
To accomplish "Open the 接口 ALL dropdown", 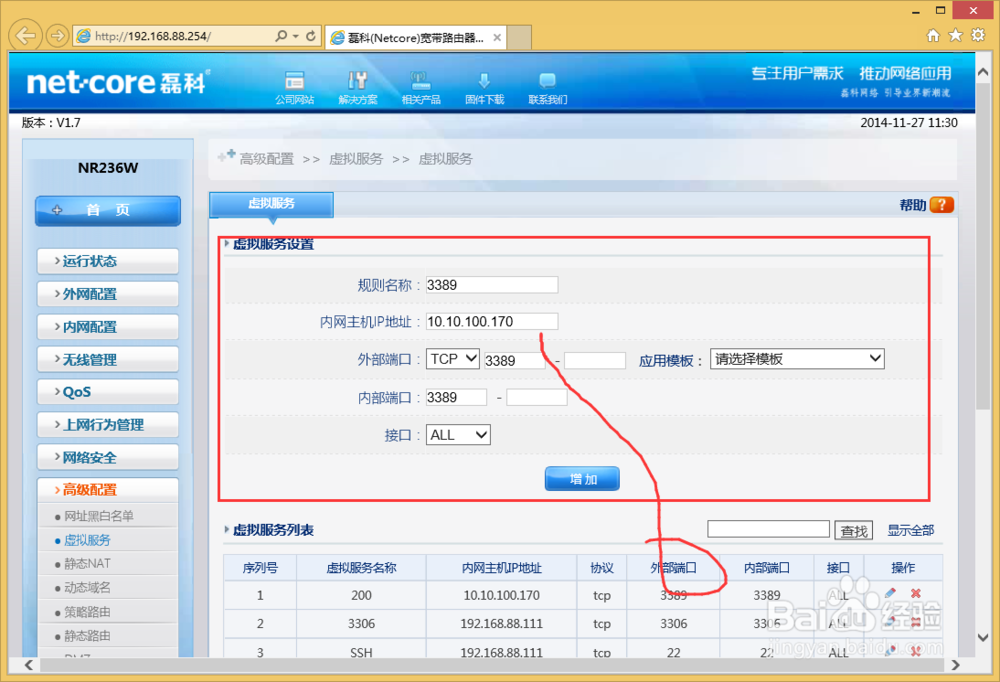I will 458,435.
